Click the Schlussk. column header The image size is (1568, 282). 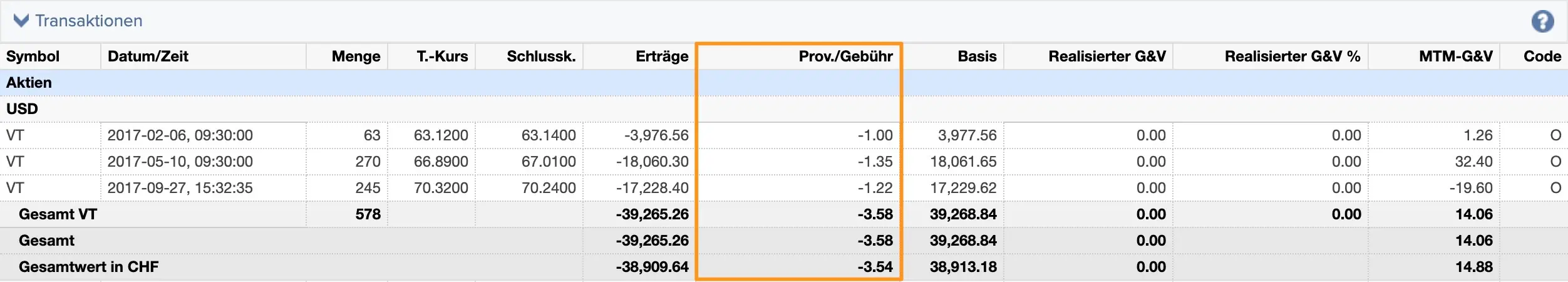pos(541,56)
